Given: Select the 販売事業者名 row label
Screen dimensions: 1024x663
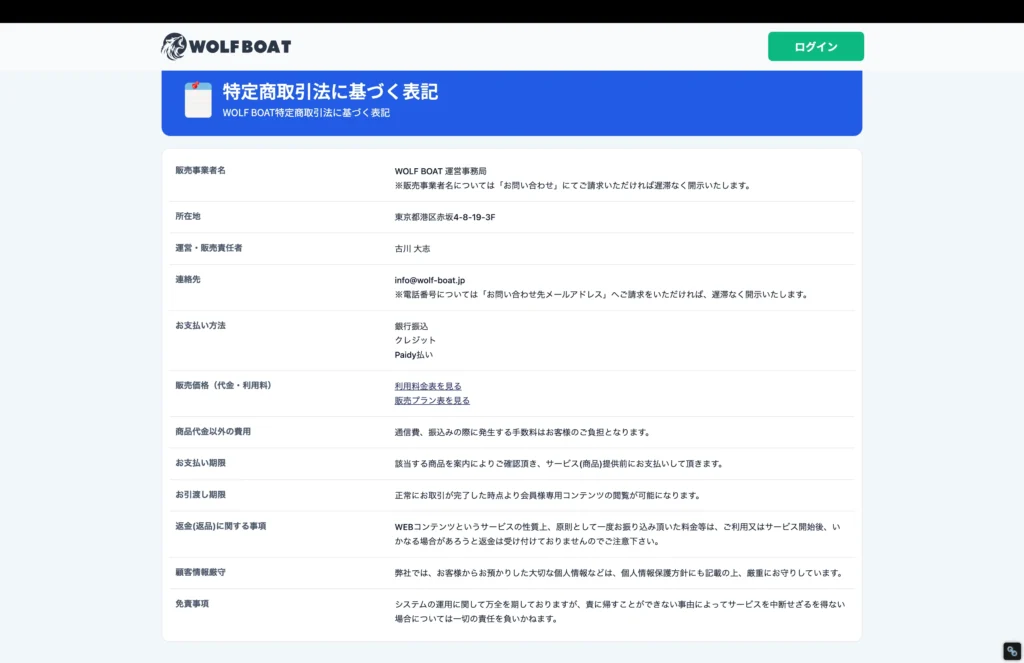Looking at the screenshot, I should point(201,170).
